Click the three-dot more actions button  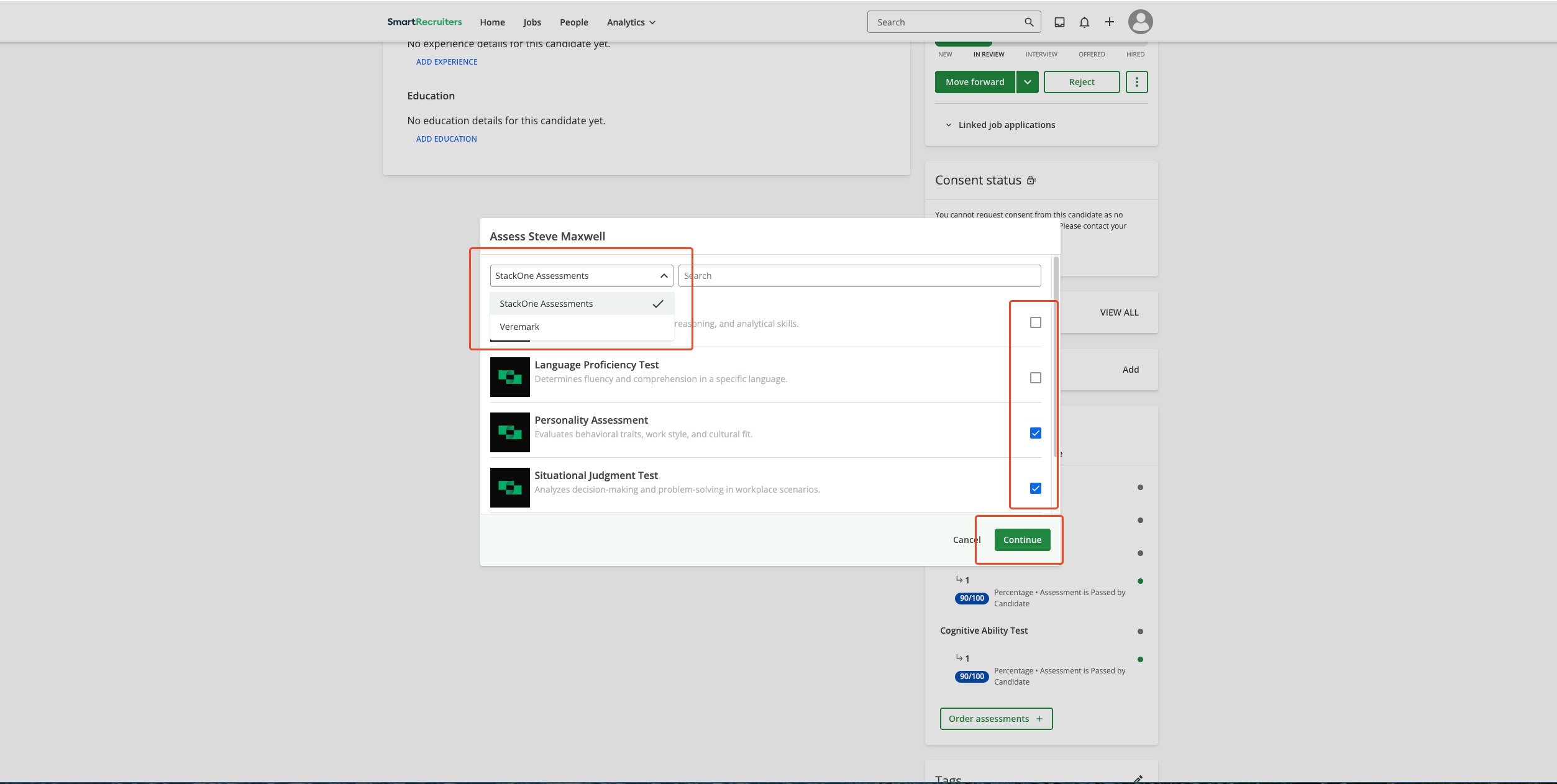click(x=1136, y=82)
